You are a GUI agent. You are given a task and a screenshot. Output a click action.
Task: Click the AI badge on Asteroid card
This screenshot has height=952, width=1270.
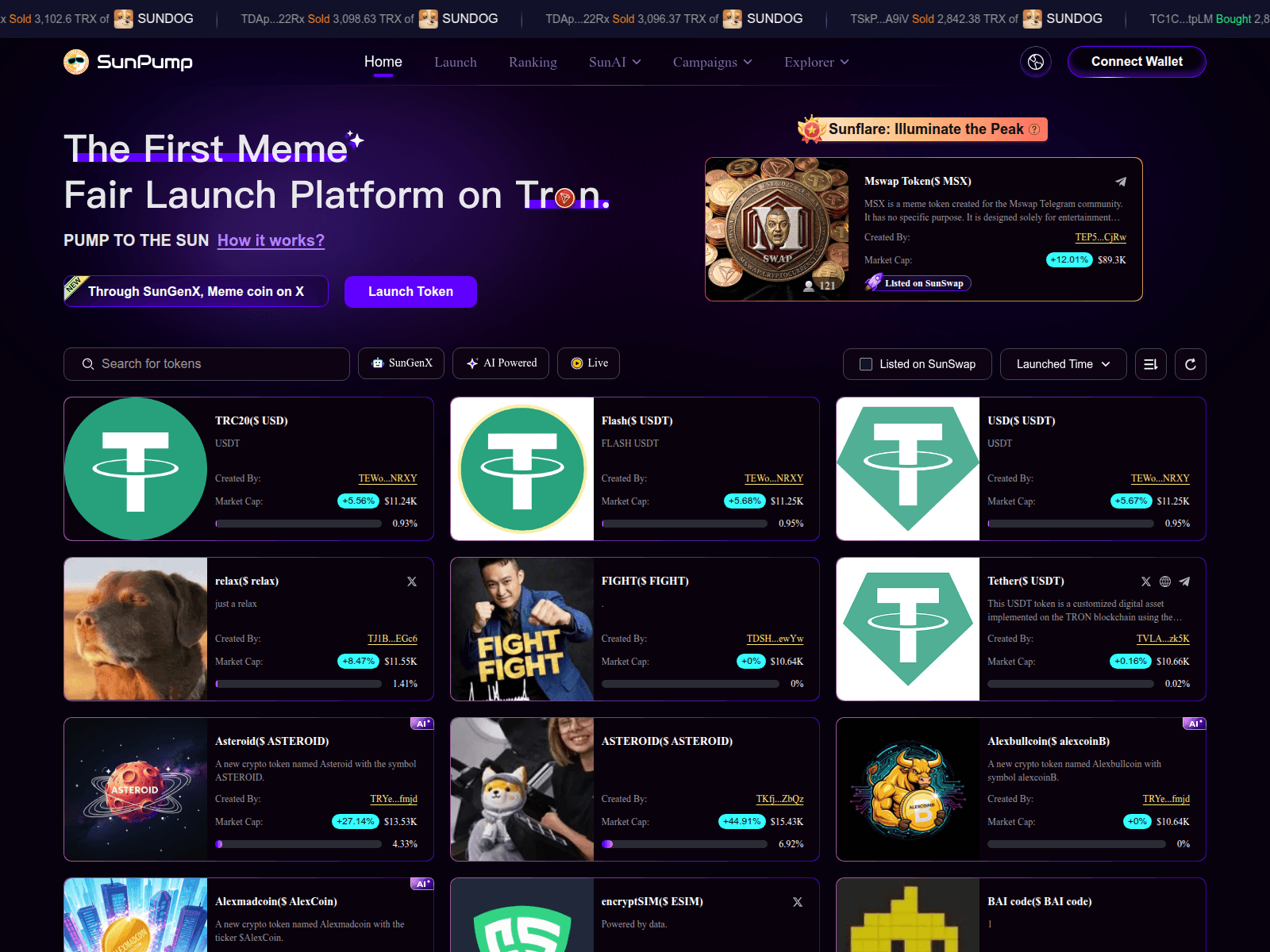[x=422, y=724]
